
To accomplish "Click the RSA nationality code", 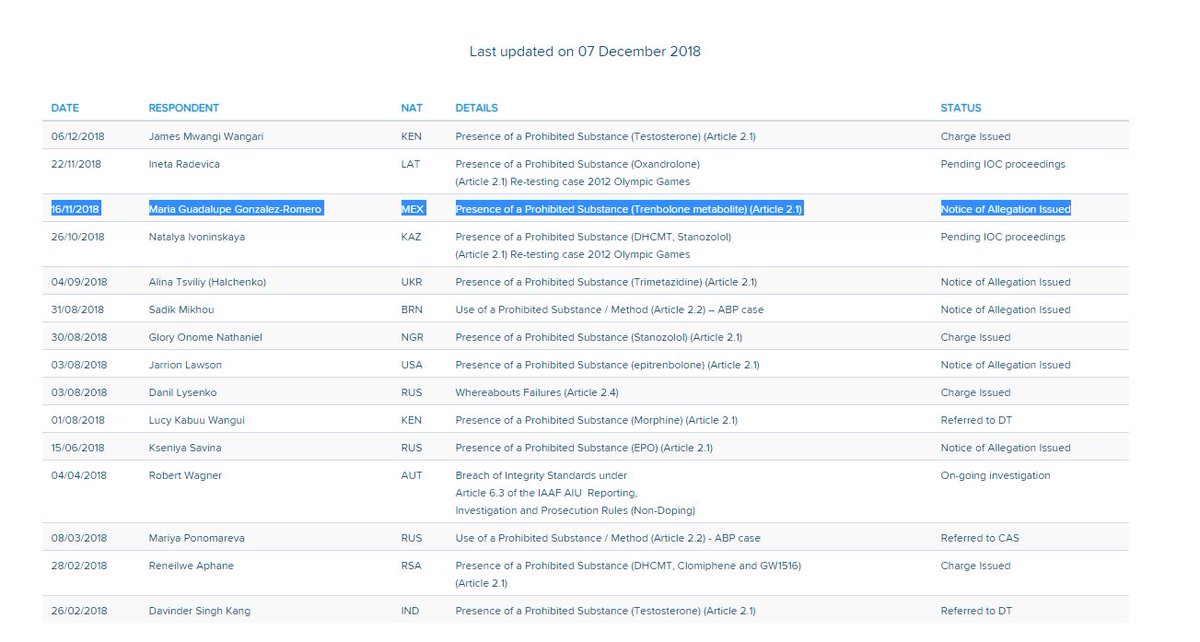I will click(x=411, y=566).
